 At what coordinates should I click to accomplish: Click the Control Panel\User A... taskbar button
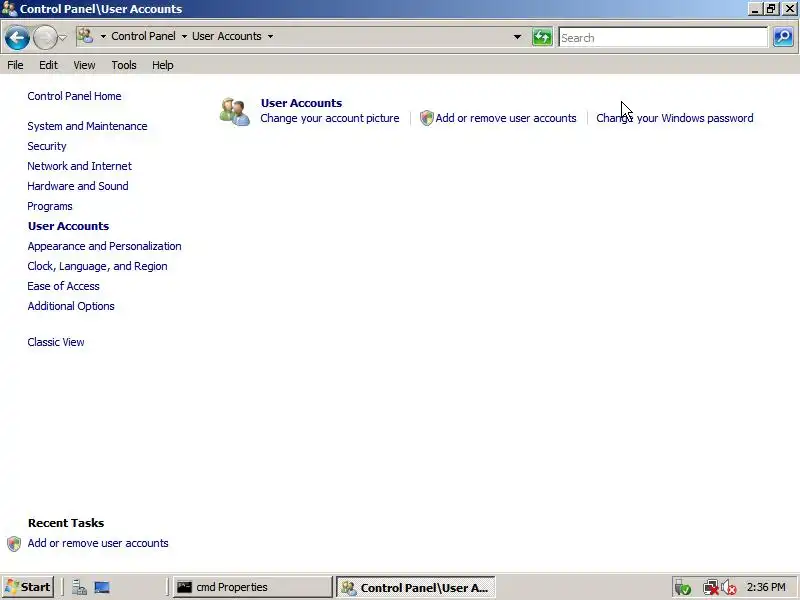tap(415, 587)
